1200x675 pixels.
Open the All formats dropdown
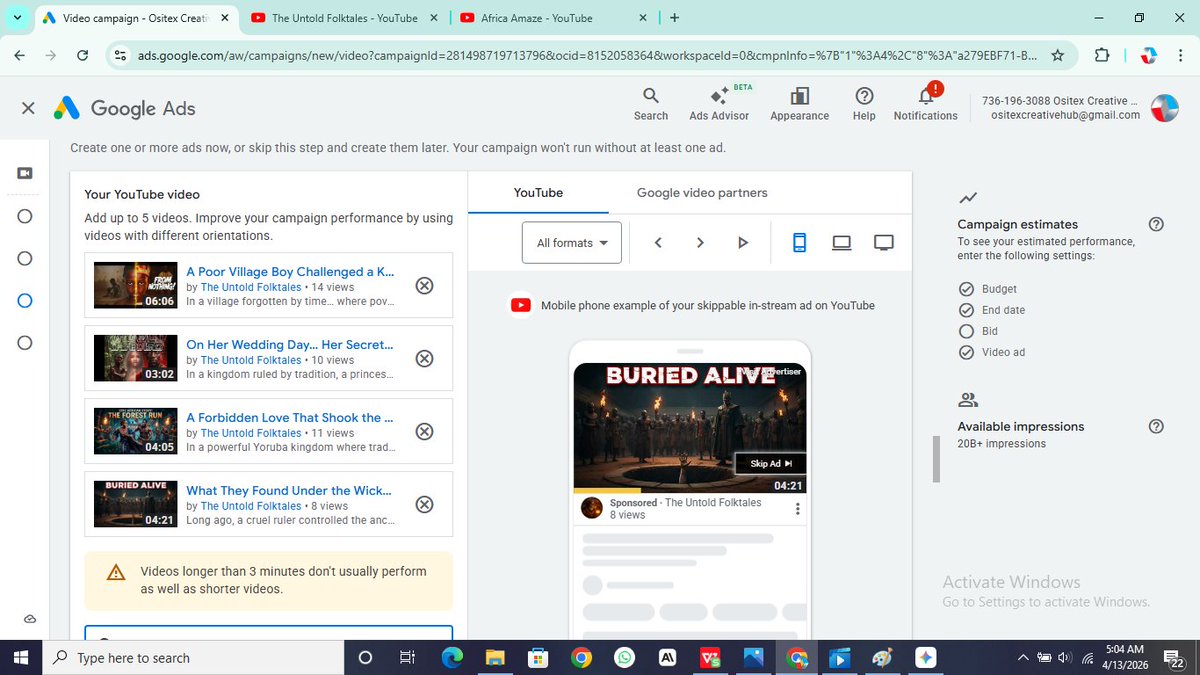pos(572,243)
